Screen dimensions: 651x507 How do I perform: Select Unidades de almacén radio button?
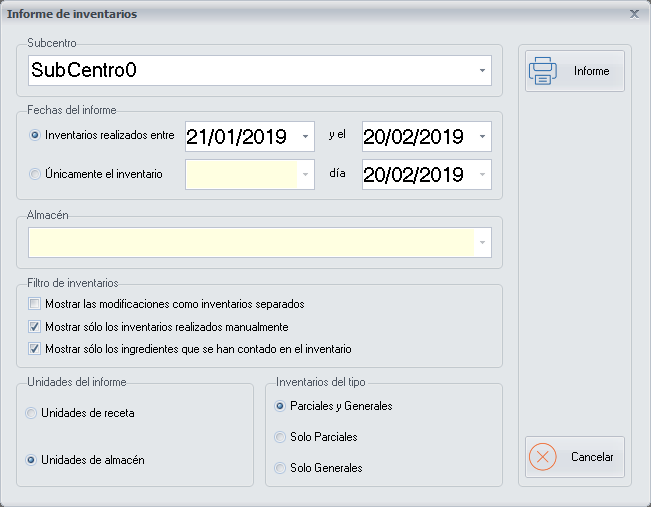[x=31, y=460]
